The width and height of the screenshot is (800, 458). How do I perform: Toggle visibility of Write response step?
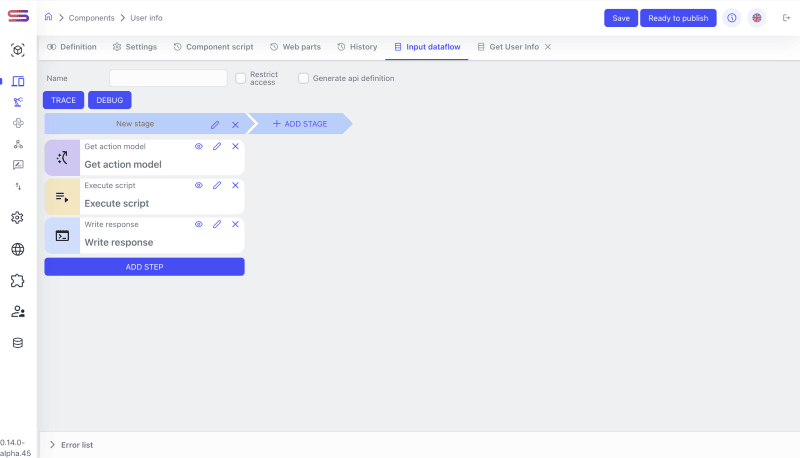198,224
